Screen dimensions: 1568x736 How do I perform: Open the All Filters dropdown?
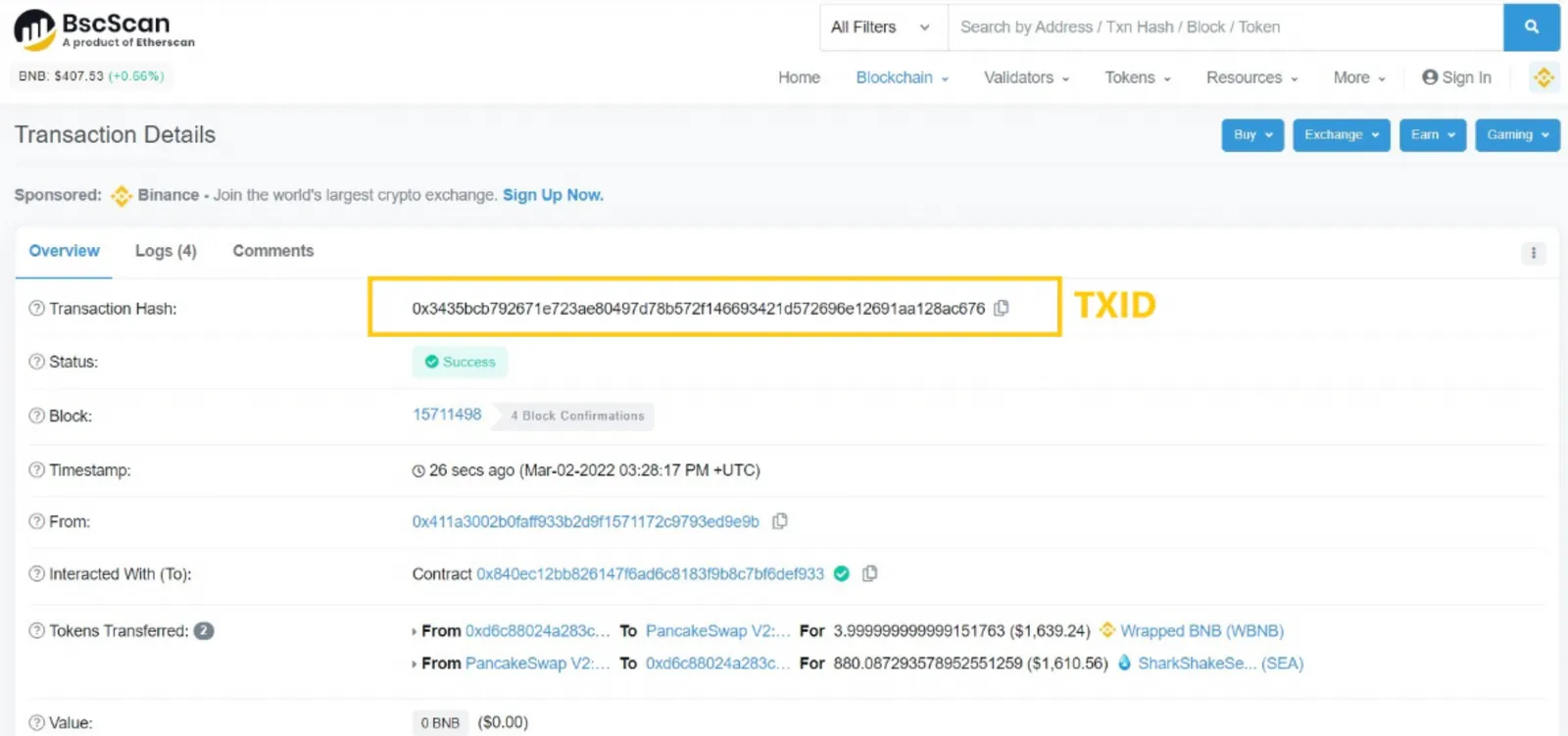coord(882,27)
